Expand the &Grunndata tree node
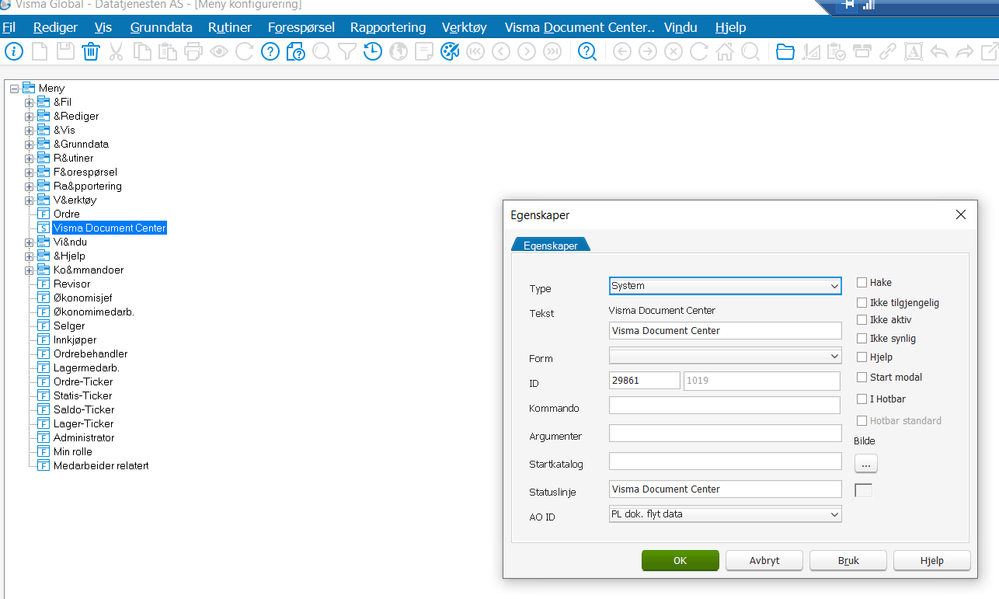Viewport: 999px width, 599px height. tap(29, 145)
